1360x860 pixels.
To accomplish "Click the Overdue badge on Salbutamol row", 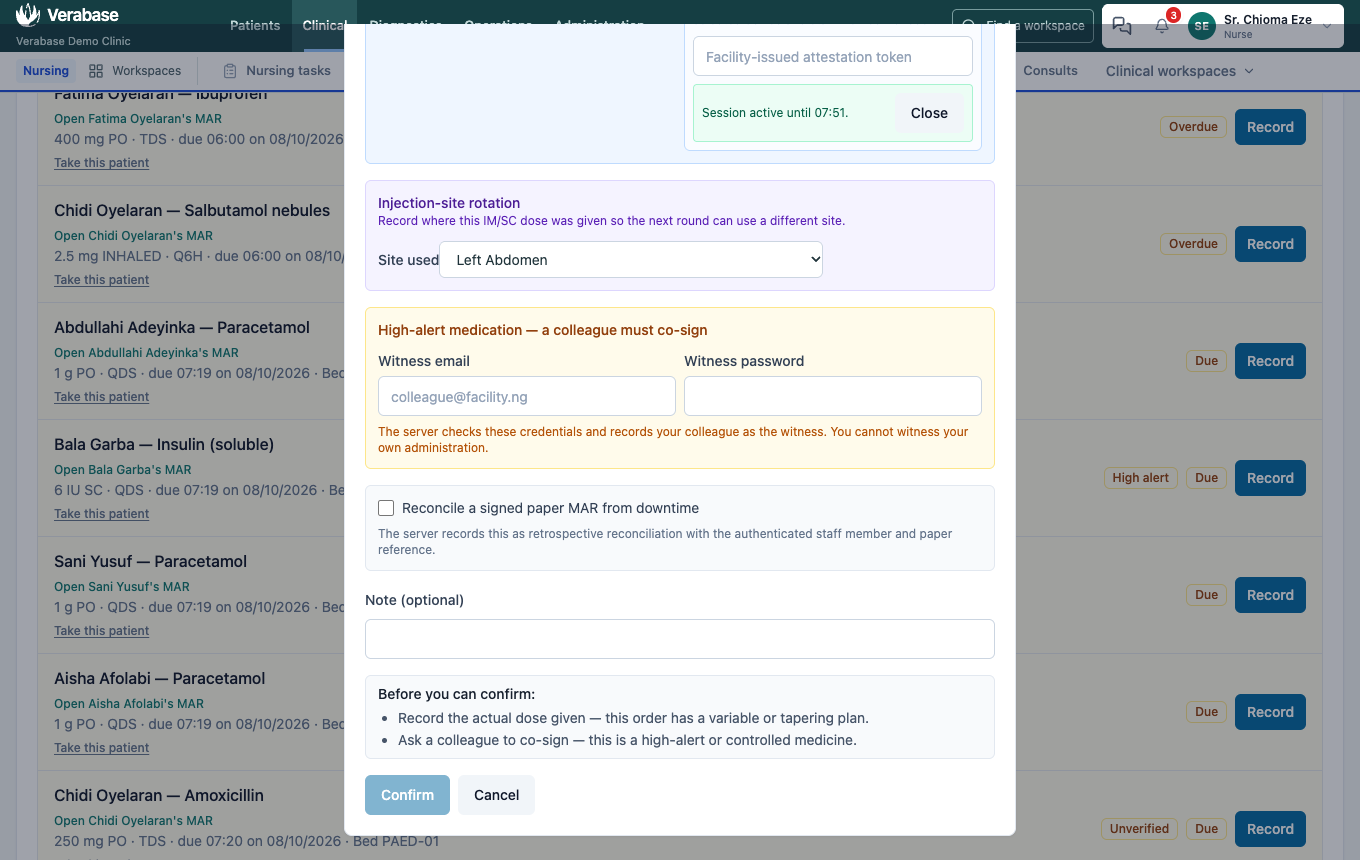I will coord(1193,244).
